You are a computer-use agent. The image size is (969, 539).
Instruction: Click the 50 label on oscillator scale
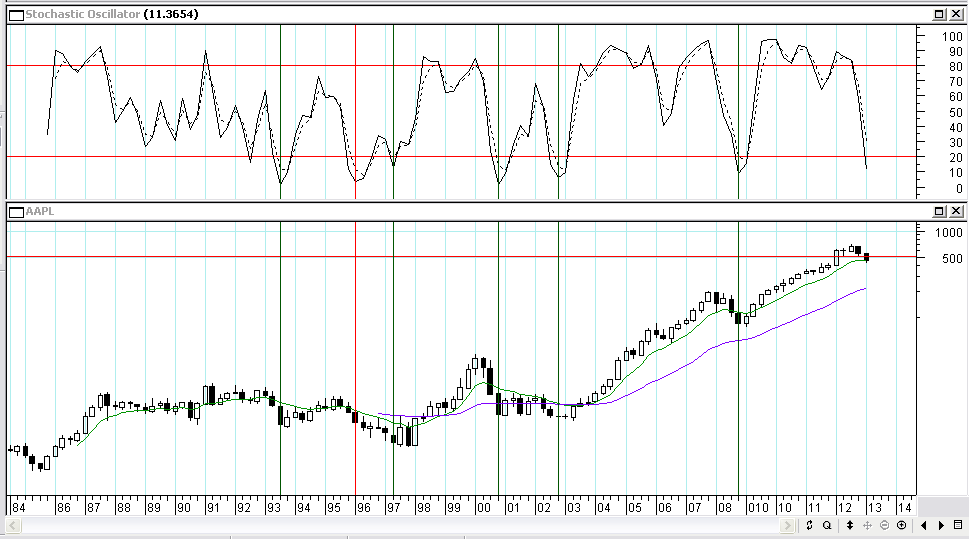(955, 112)
